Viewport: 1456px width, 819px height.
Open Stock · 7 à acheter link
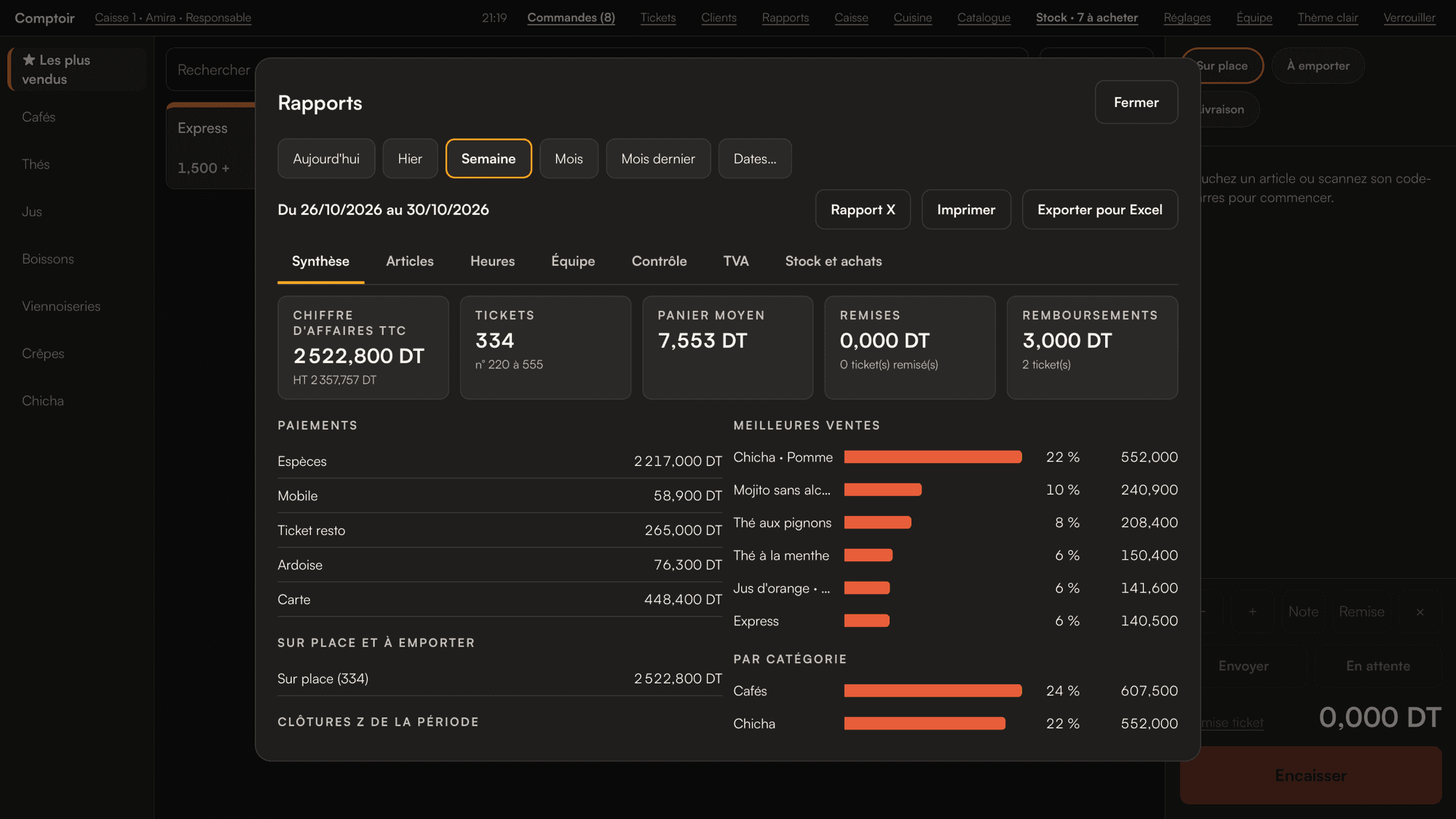pyautogui.click(x=1087, y=17)
